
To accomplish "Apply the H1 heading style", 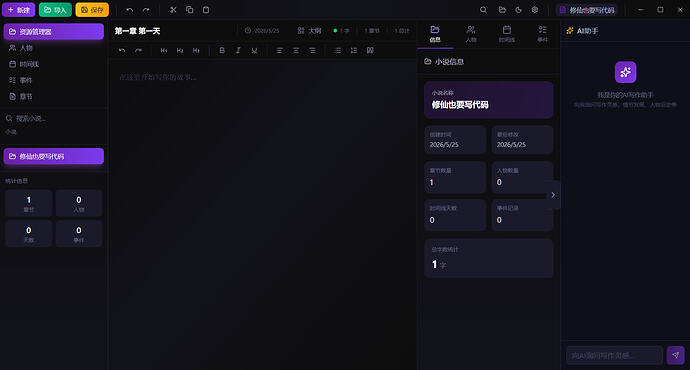I will coord(164,51).
